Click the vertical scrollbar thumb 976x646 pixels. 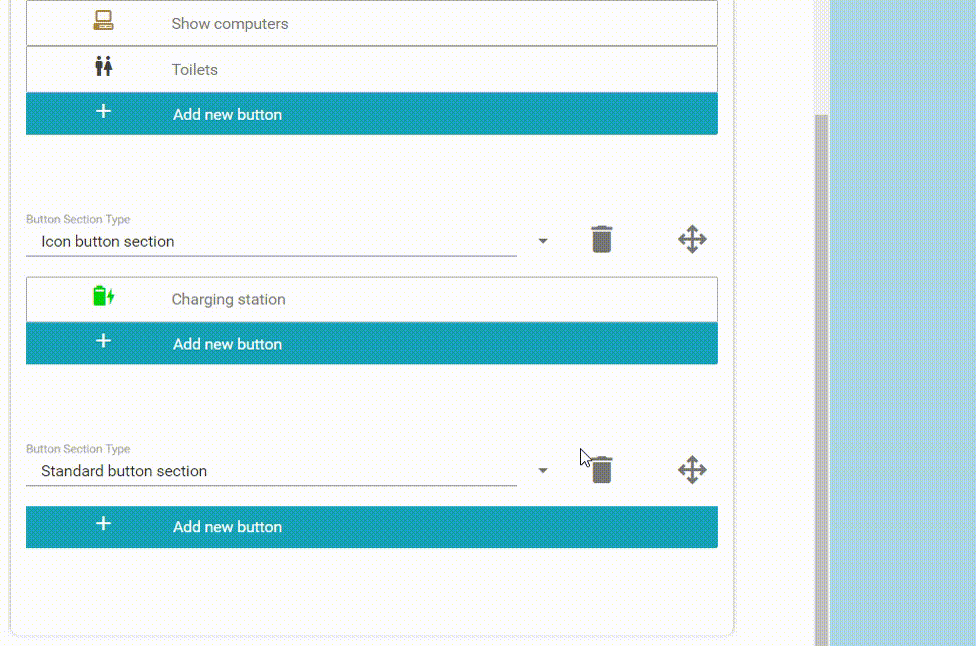pos(822,380)
